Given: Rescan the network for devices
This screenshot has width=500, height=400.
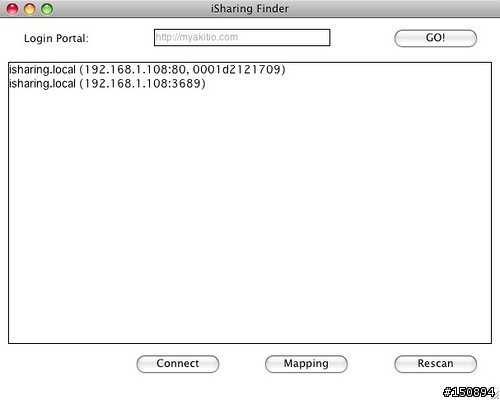Looking at the screenshot, I should tap(435, 364).
